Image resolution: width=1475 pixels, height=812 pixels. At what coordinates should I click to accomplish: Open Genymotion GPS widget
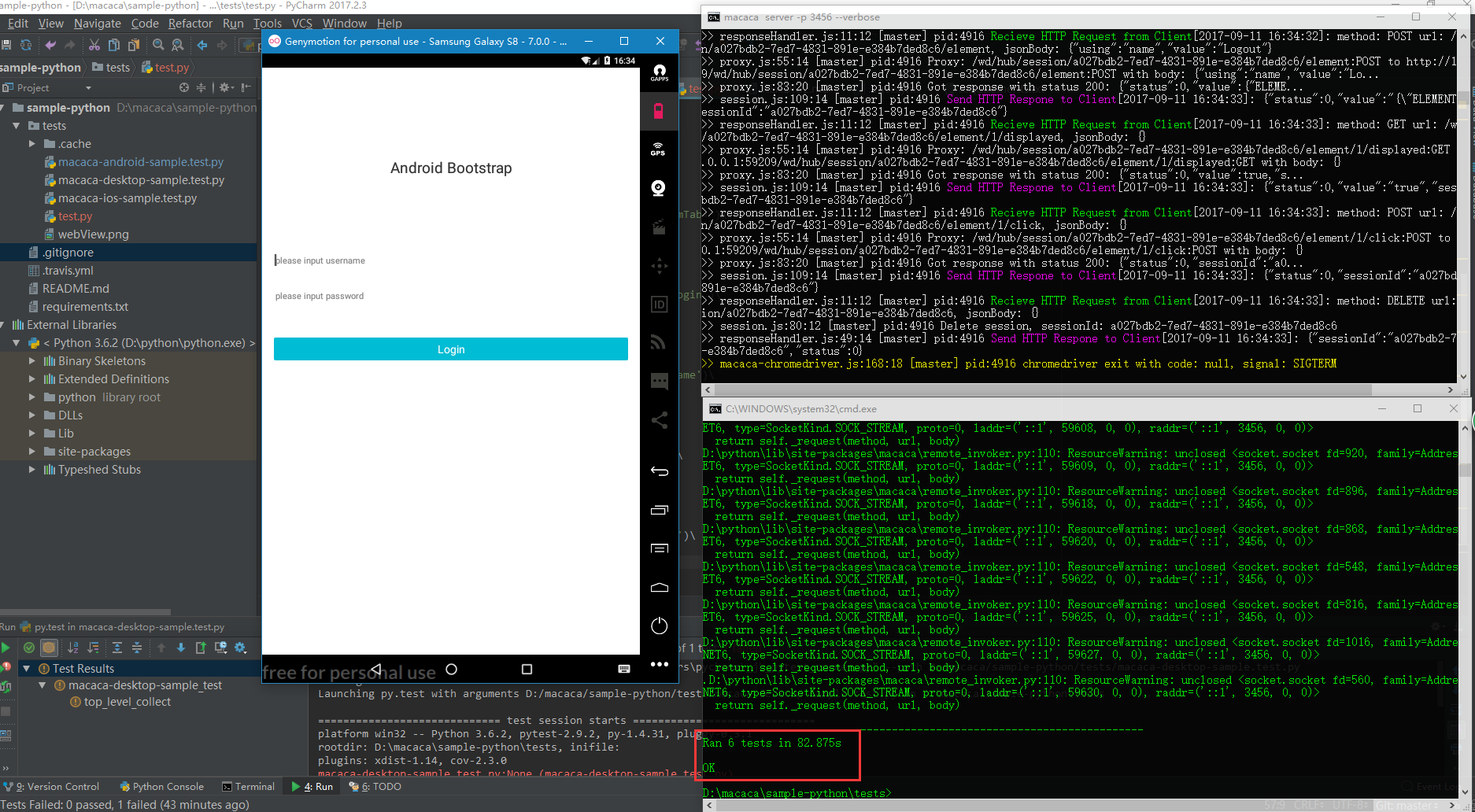tap(660, 149)
